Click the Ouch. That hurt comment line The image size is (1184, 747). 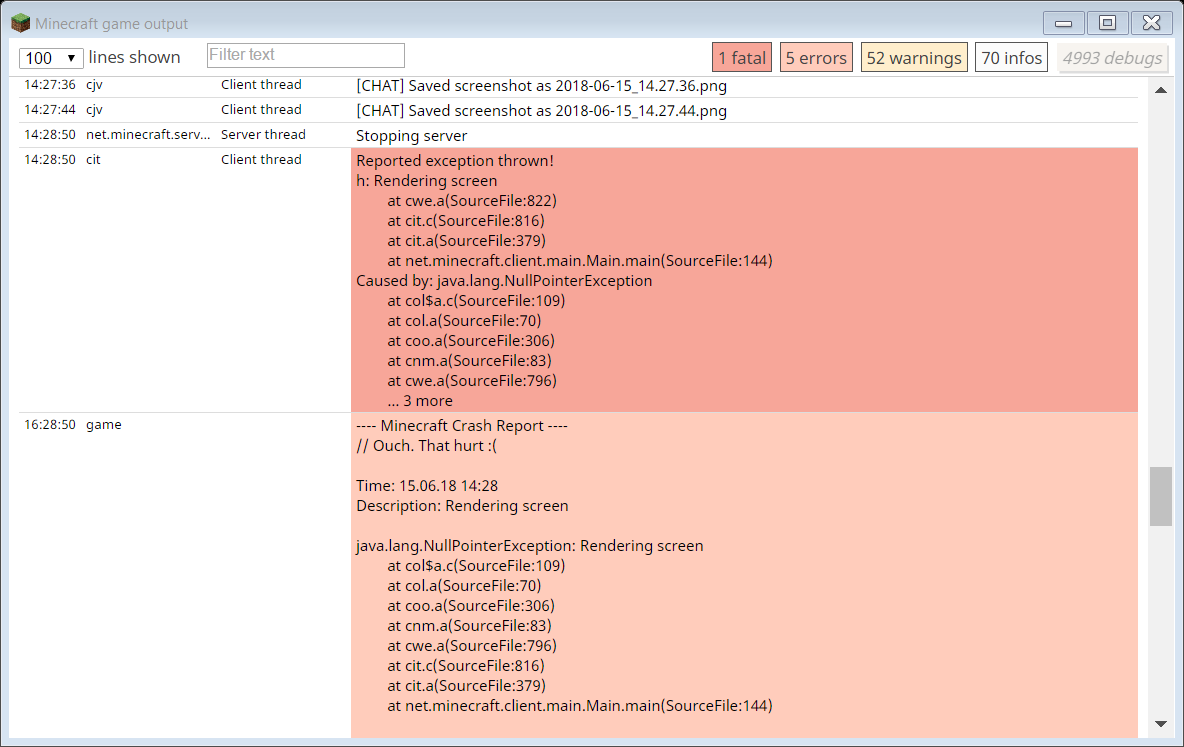(x=427, y=446)
